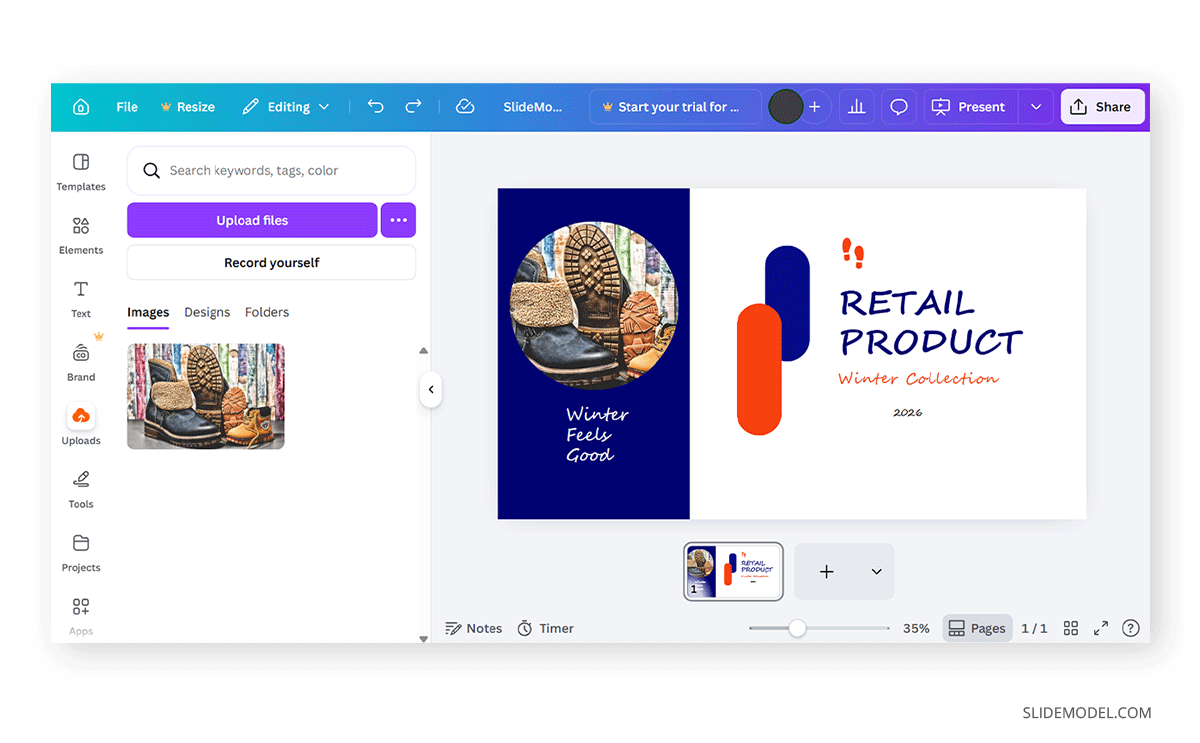Toggle the Notes panel

(474, 628)
